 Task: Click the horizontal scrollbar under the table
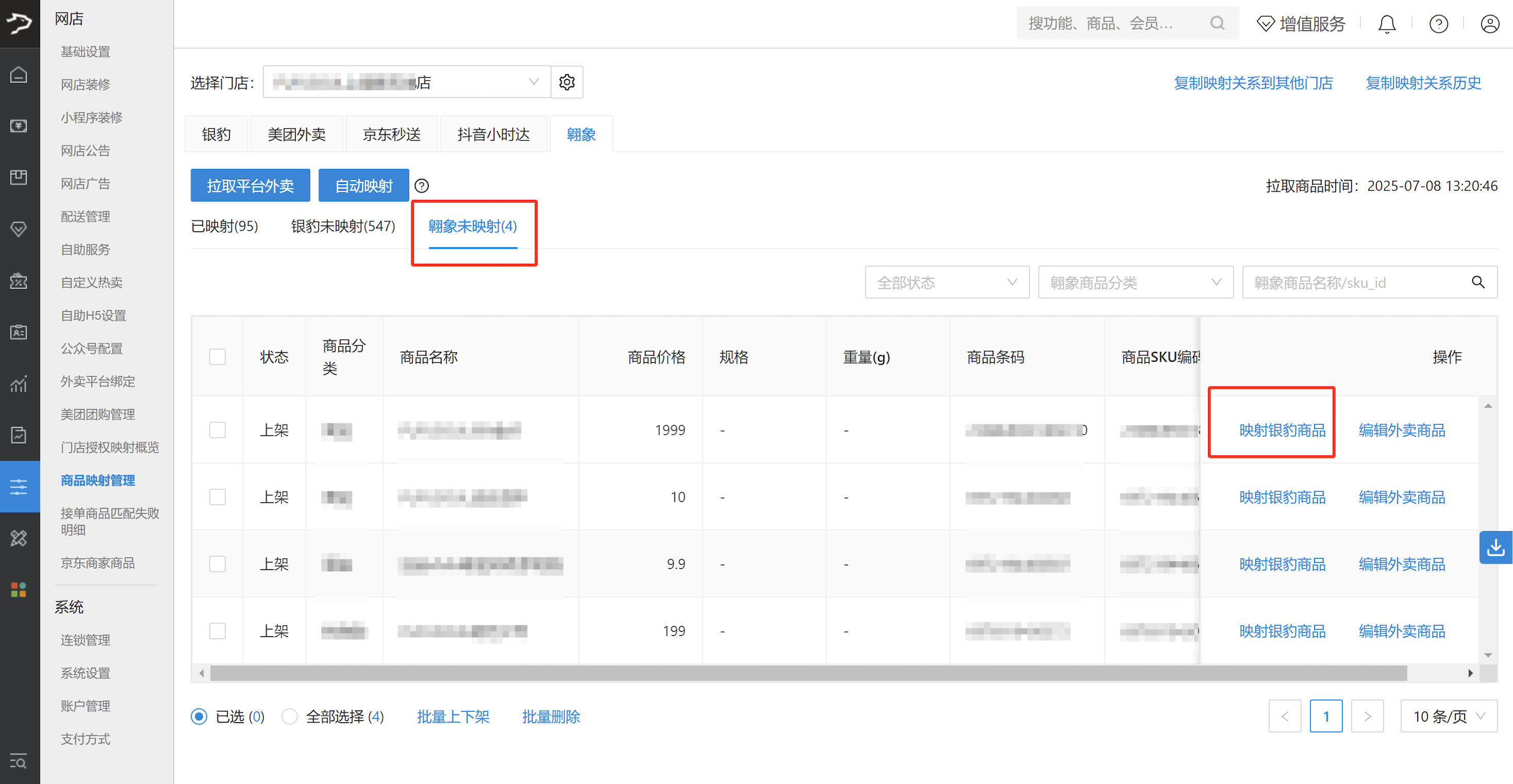click(808, 673)
